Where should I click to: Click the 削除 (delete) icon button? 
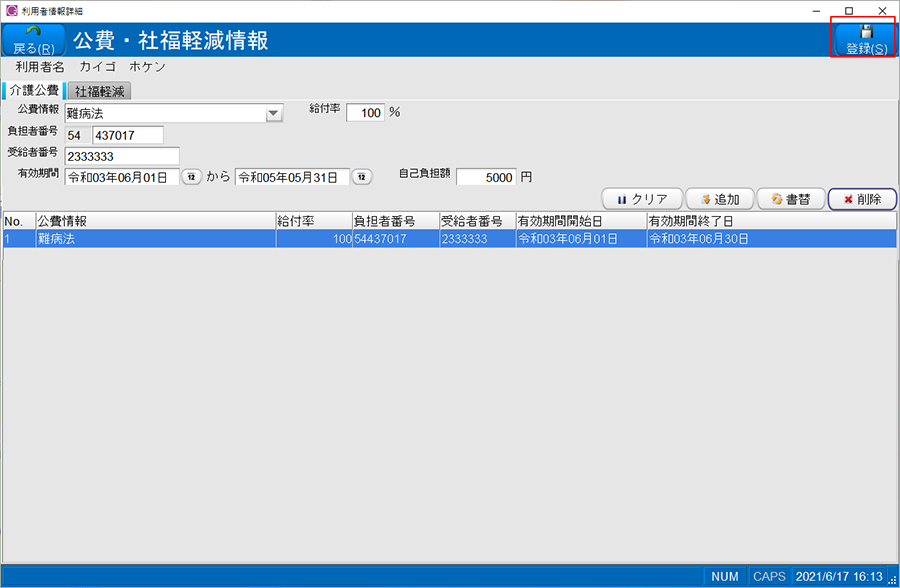pos(861,198)
